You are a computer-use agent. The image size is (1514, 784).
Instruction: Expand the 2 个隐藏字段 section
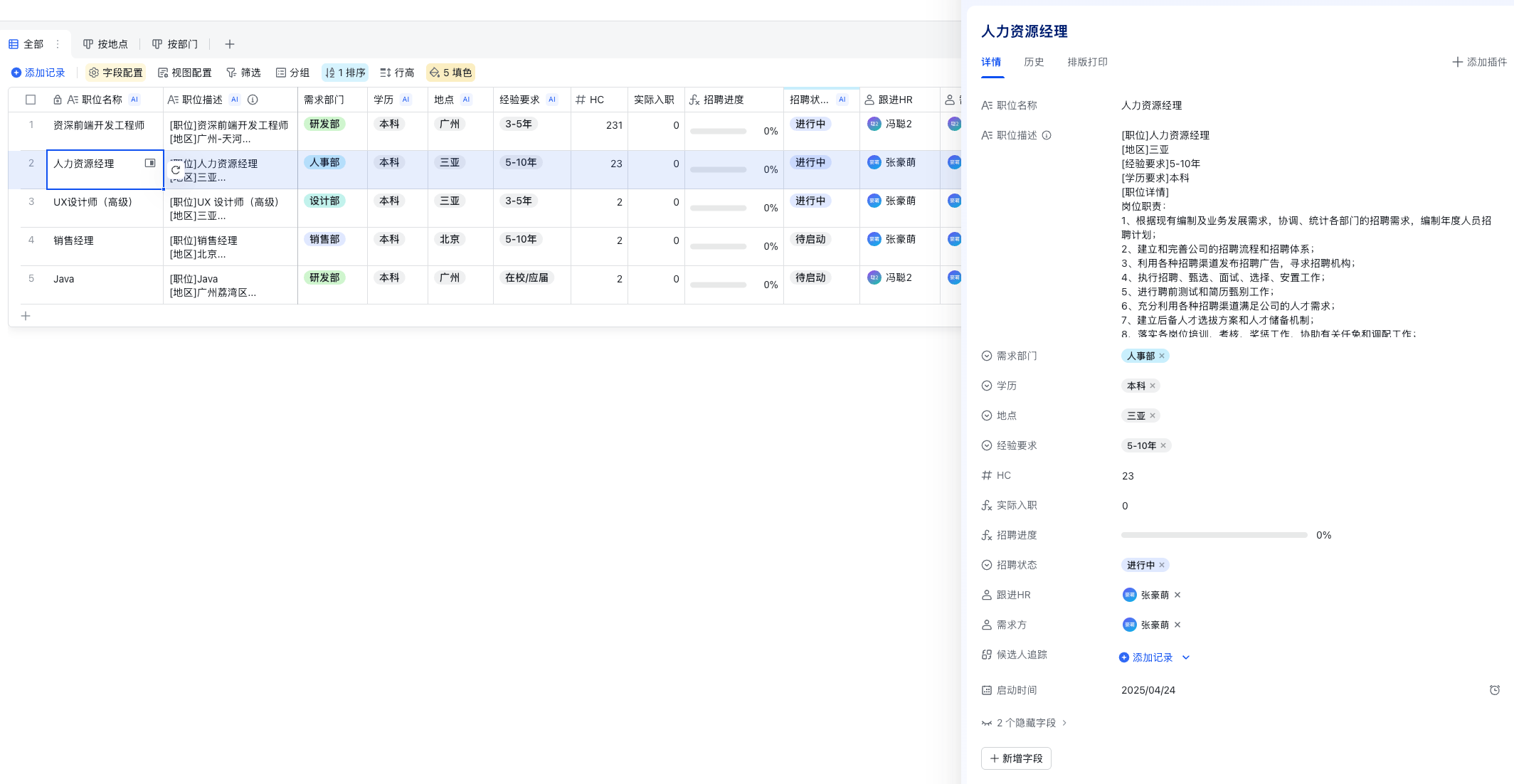coord(1026,723)
